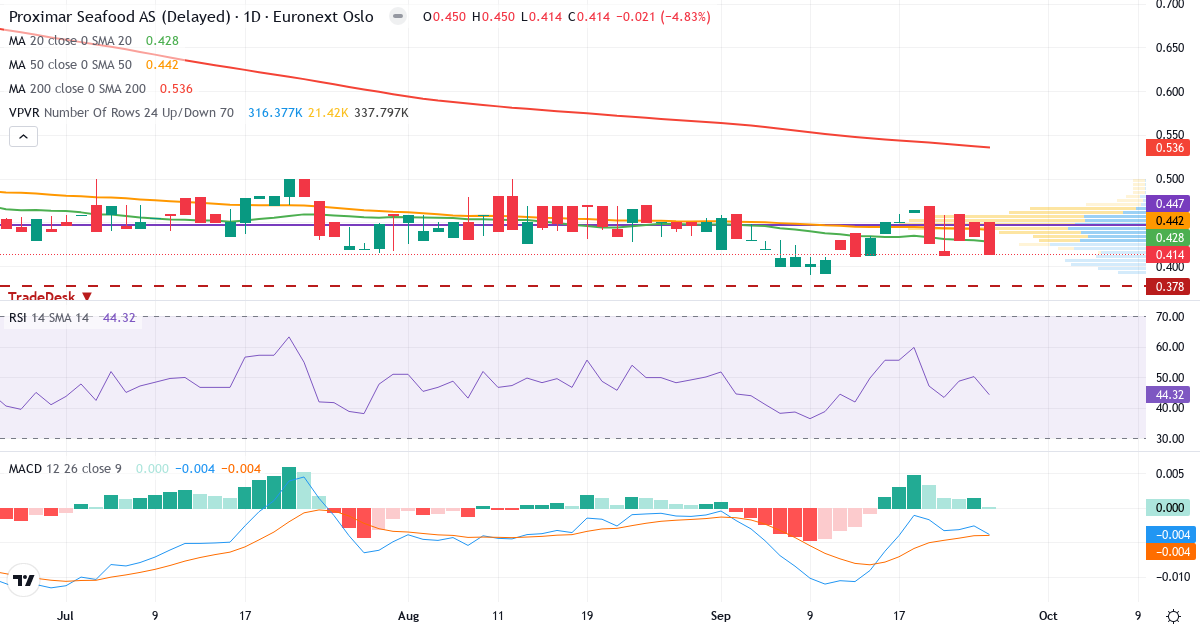Click the TradingView logo
Viewport: 1200px width, 630px height.
click(24, 580)
